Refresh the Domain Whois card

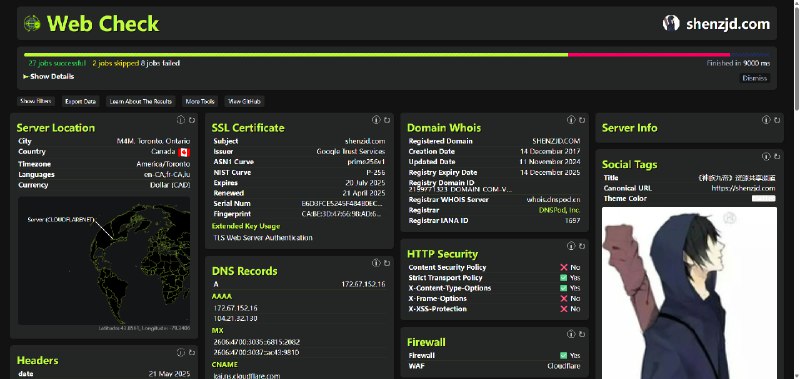[x=582, y=120]
